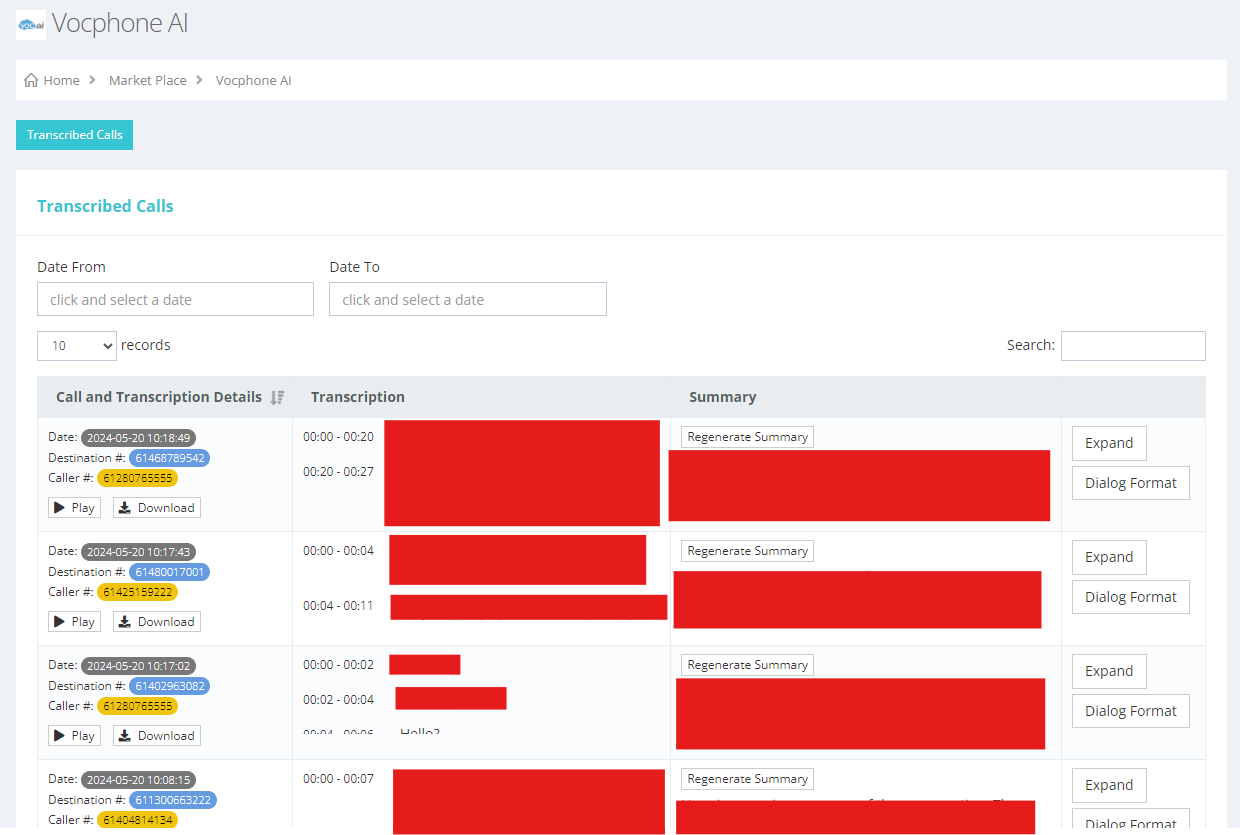Open Market Place from the breadcrumb

tap(147, 80)
